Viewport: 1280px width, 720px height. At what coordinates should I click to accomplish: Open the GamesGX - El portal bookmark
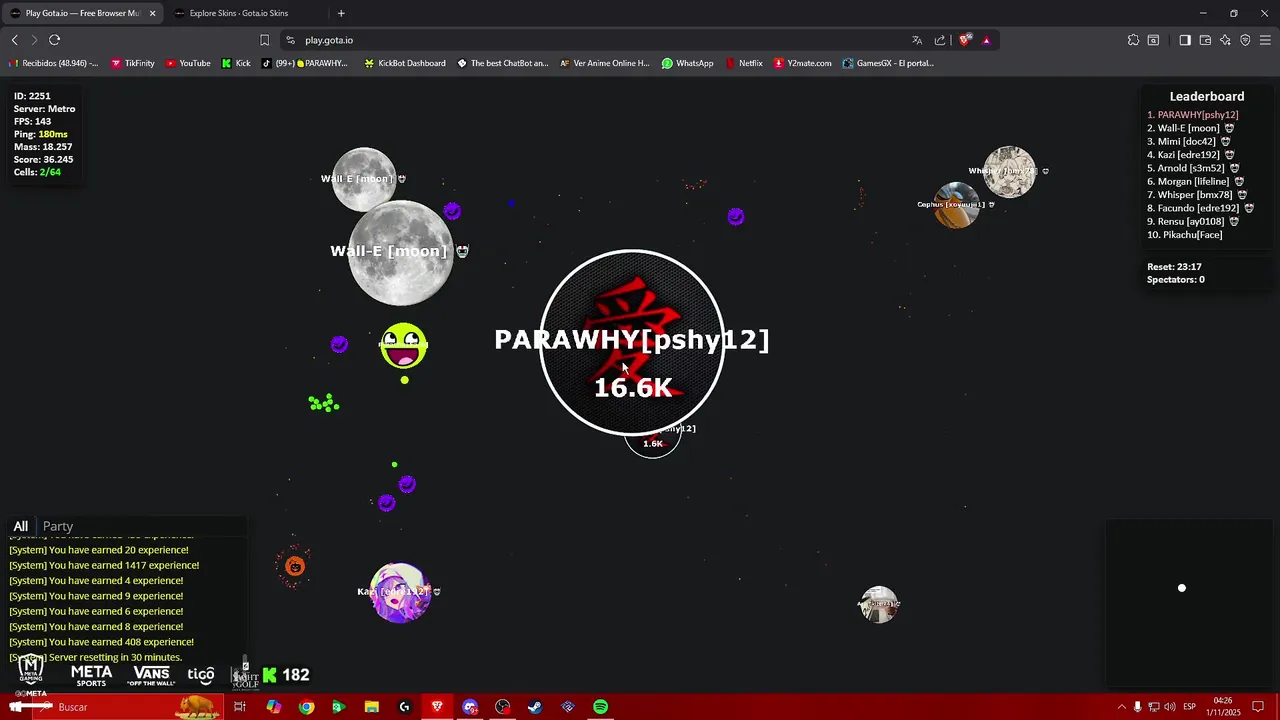point(888,63)
